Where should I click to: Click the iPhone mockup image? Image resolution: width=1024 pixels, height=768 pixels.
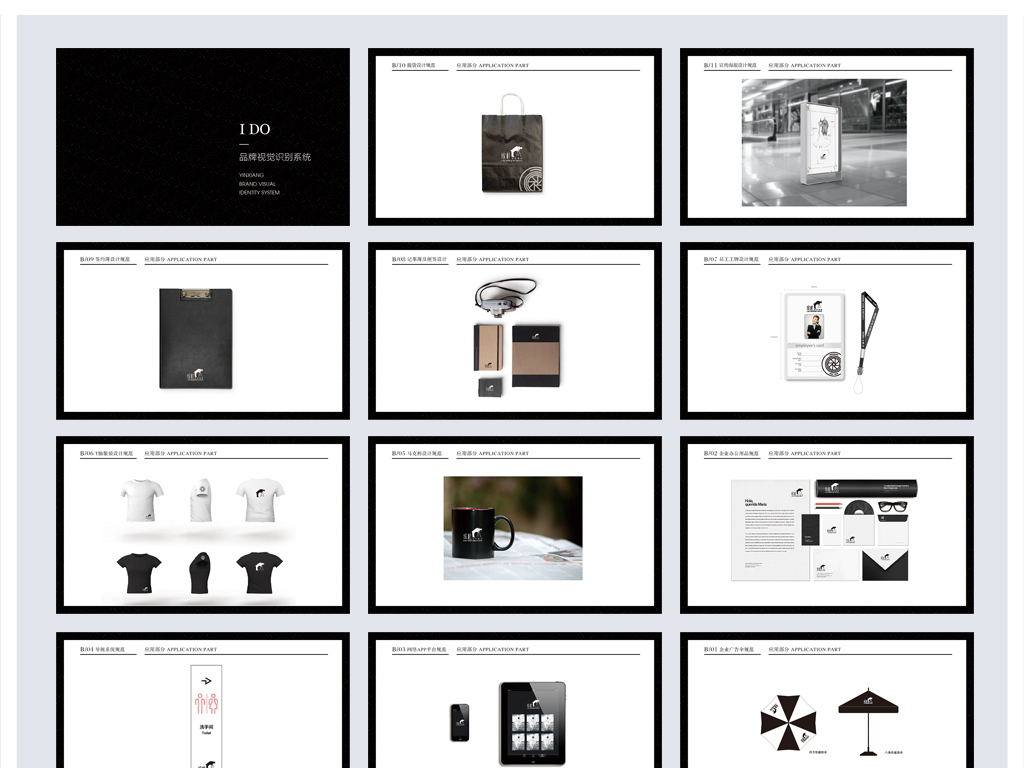[460, 722]
